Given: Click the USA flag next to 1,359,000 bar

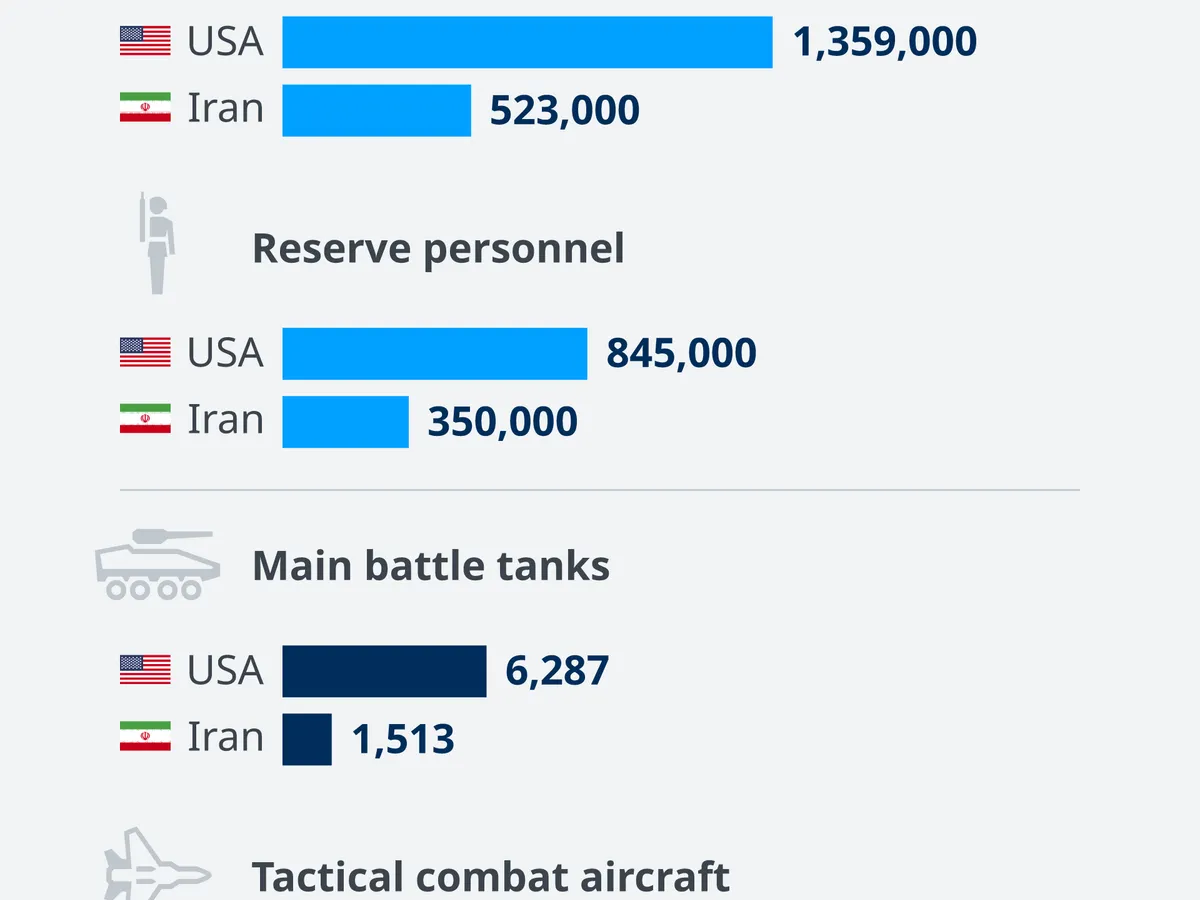Looking at the screenshot, I should (x=145, y=41).
